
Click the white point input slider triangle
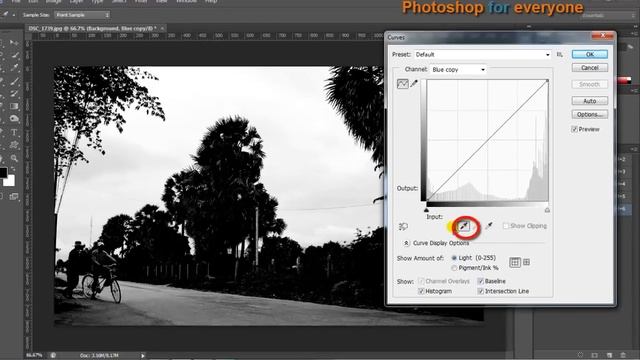(547, 210)
